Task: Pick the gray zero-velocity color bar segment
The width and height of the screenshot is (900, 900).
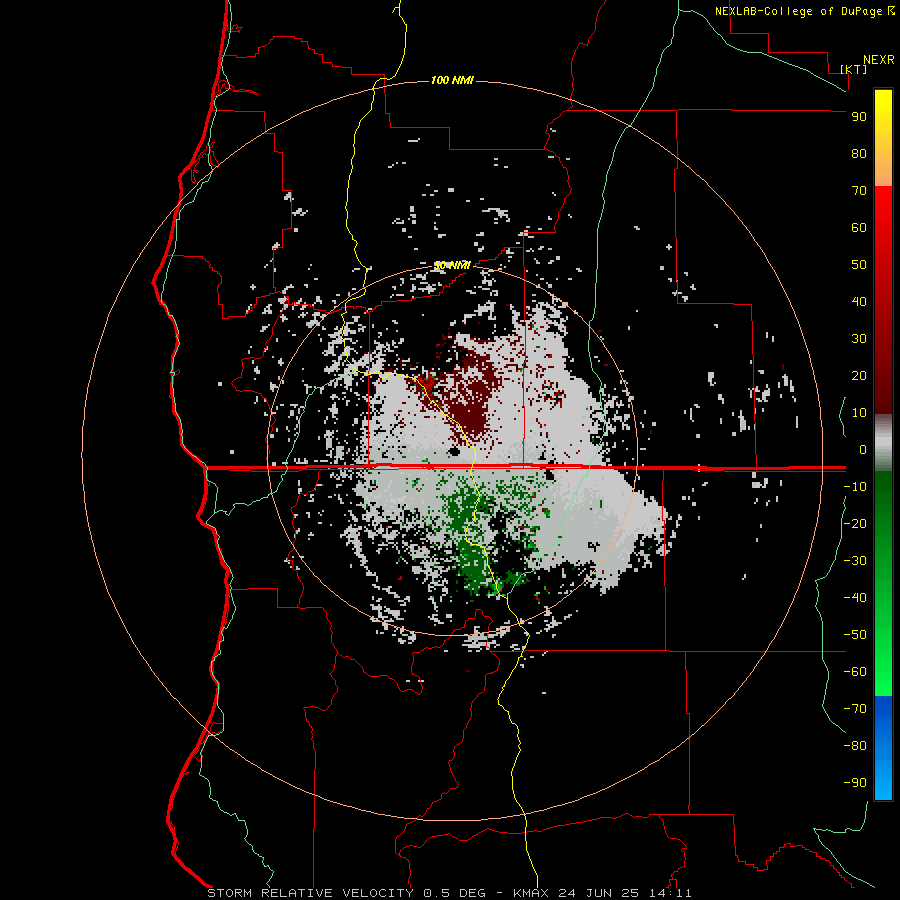Action: (883, 443)
